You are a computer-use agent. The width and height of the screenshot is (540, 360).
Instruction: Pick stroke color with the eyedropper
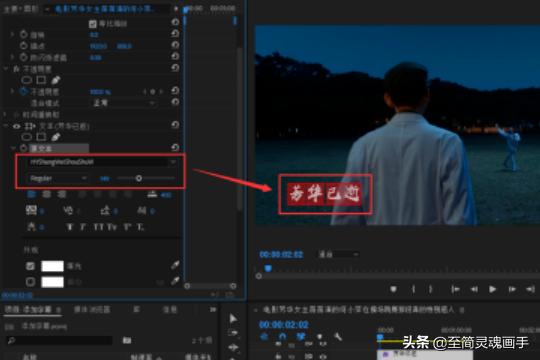tap(175, 281)
